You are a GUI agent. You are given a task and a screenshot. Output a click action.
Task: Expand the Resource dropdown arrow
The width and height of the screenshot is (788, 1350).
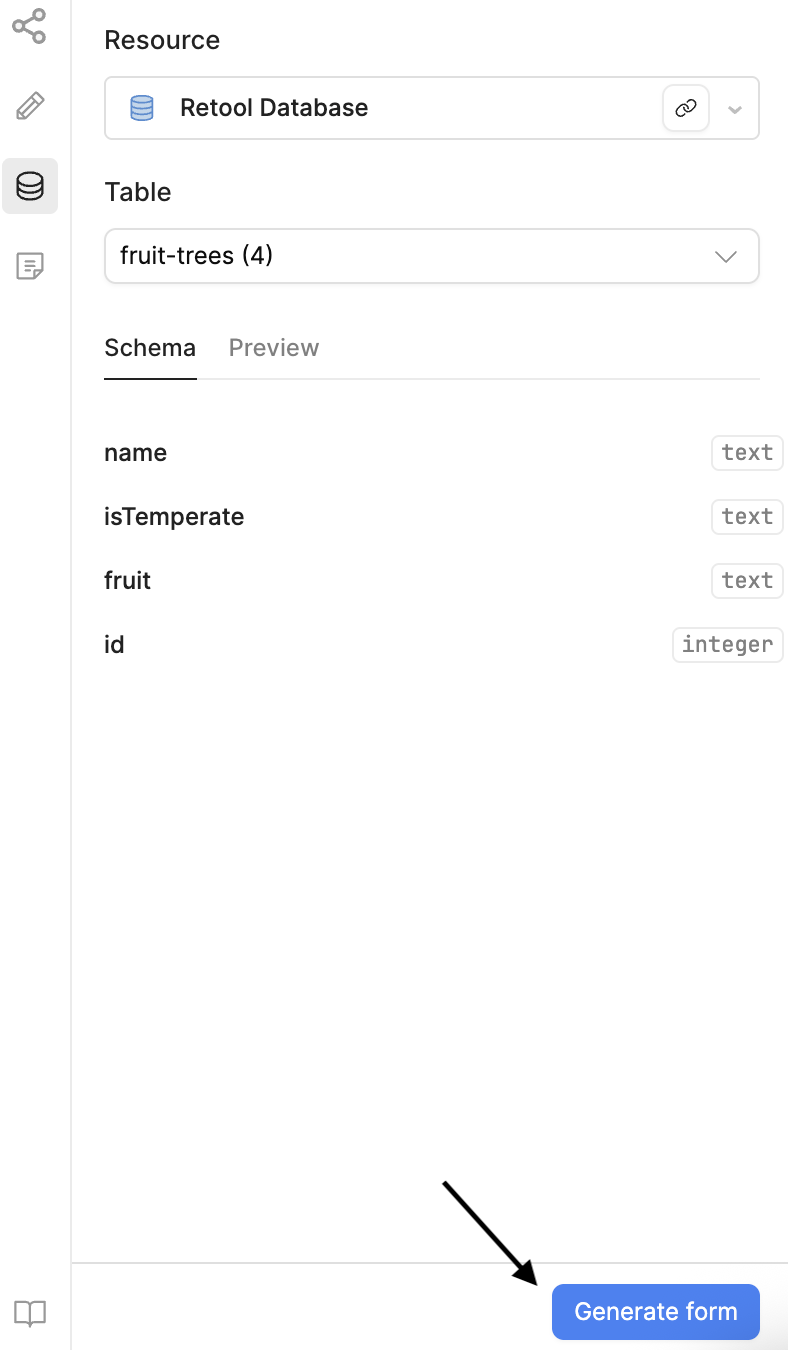click(x=735, y=109)
